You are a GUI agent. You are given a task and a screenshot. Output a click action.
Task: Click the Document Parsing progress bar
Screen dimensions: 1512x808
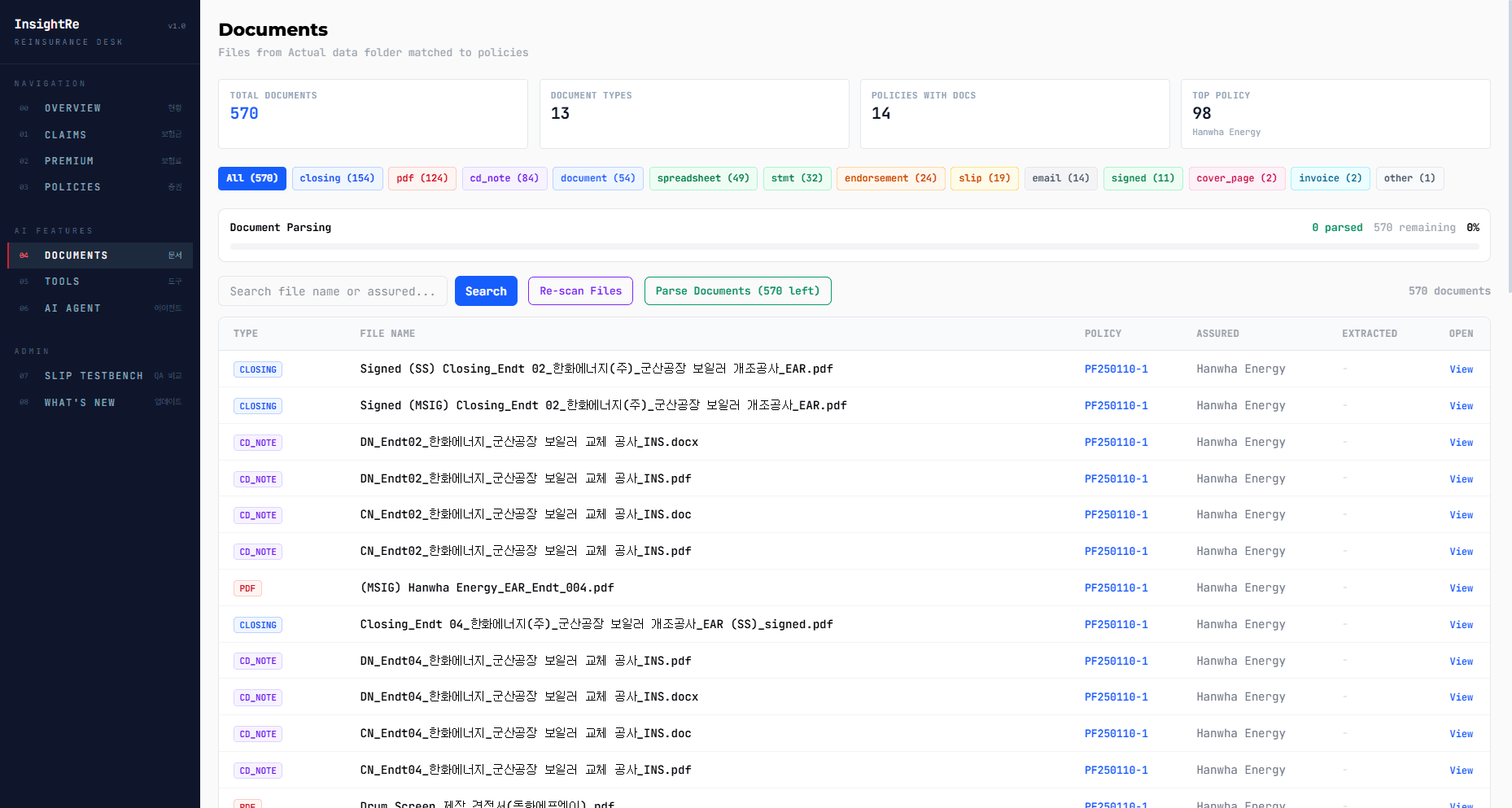click(854, 246)
